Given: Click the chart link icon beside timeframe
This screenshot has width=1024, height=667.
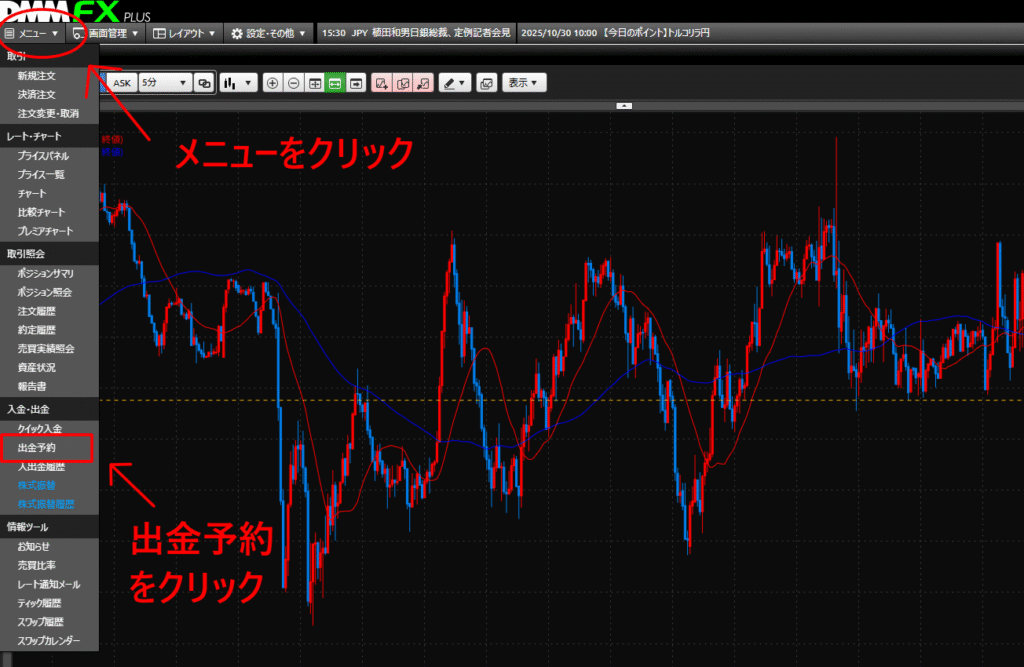Looking at the screenshot, I should pos(204,83).
